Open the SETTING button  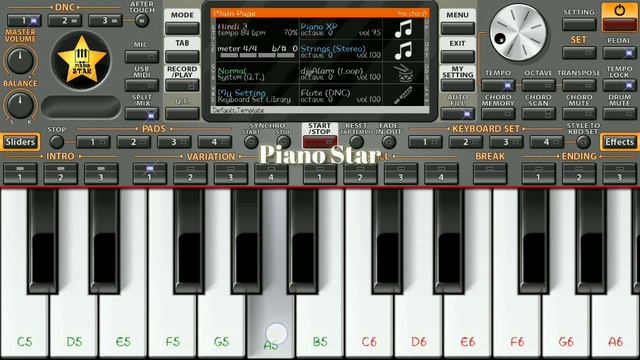(x=579, y=24)
